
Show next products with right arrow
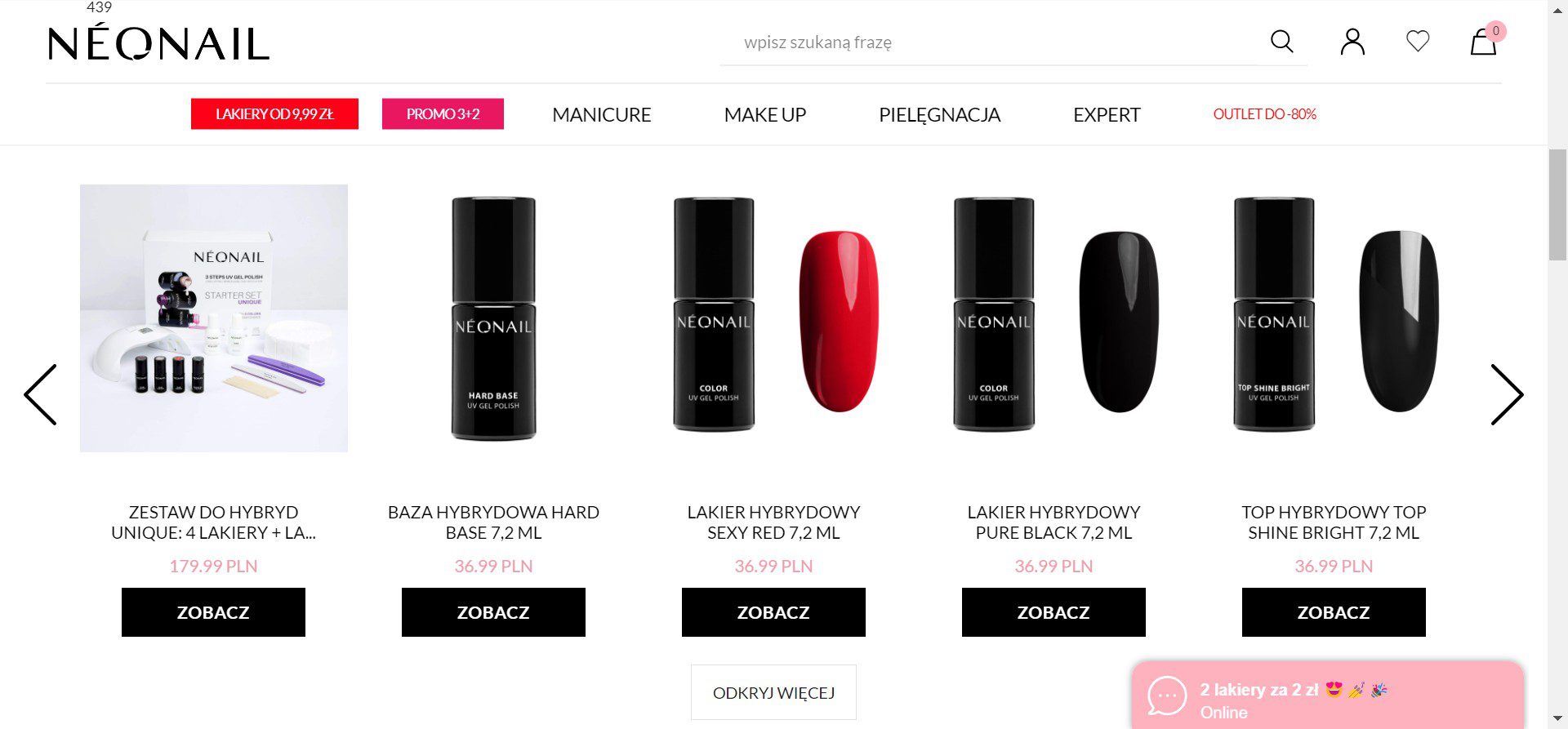pos(1507,394)
